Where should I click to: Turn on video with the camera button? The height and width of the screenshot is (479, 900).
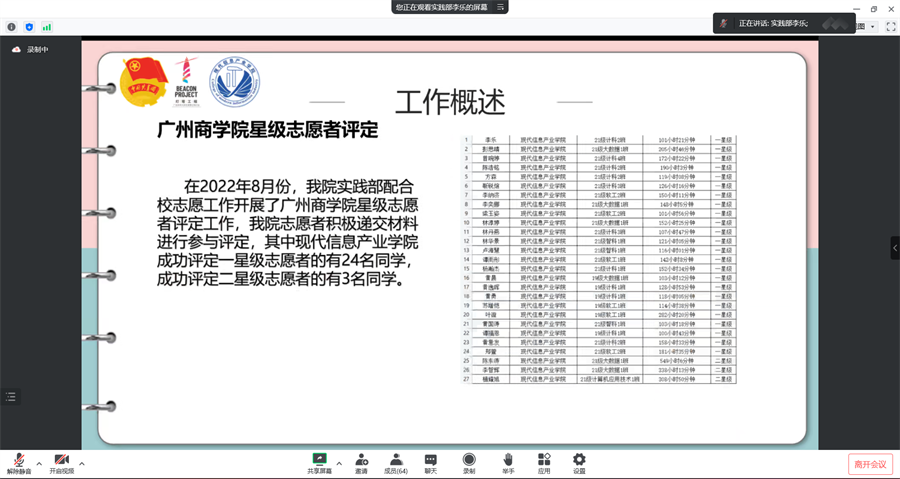point(61,461)
